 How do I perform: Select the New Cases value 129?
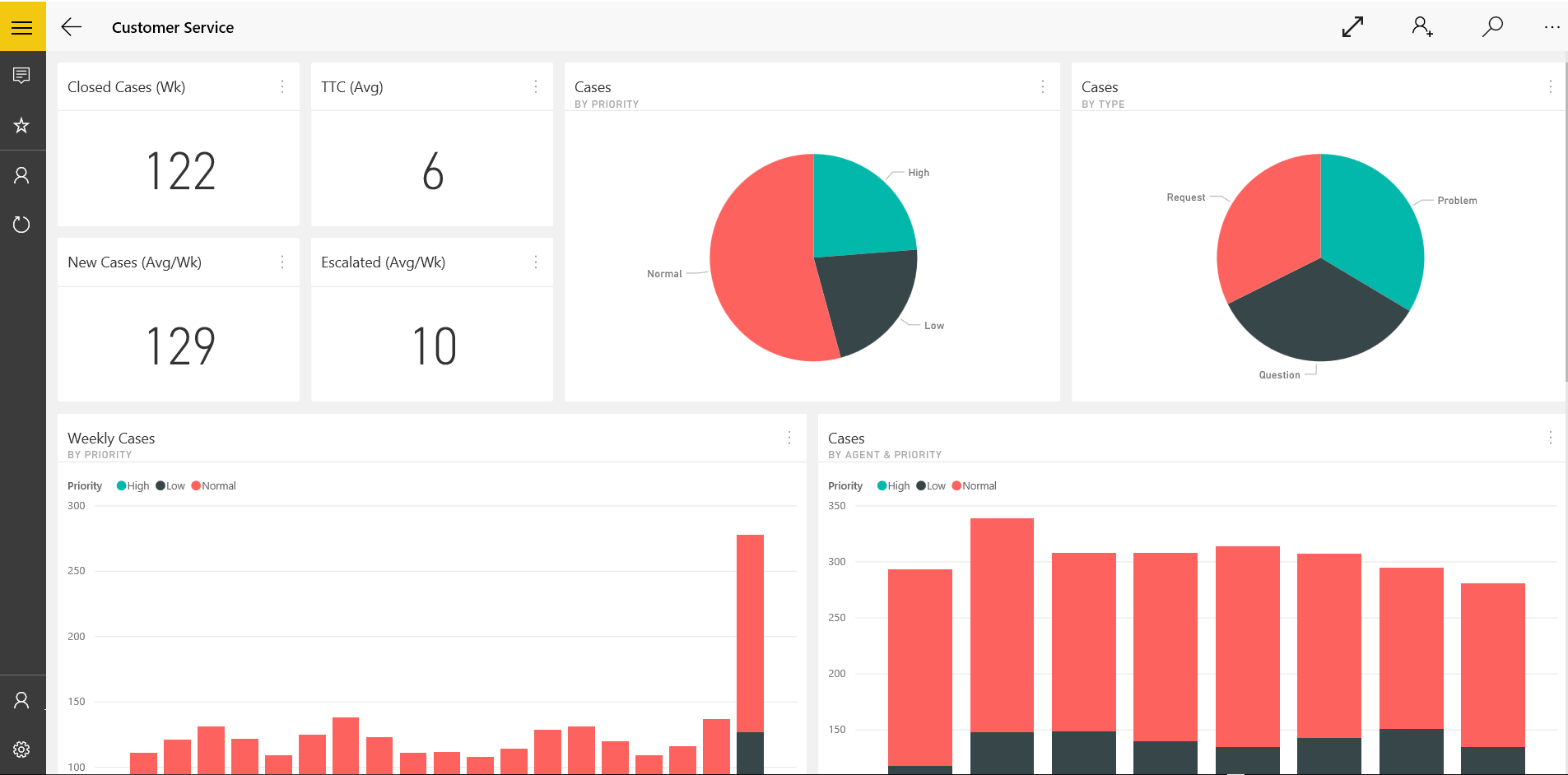tap(180, 346)
